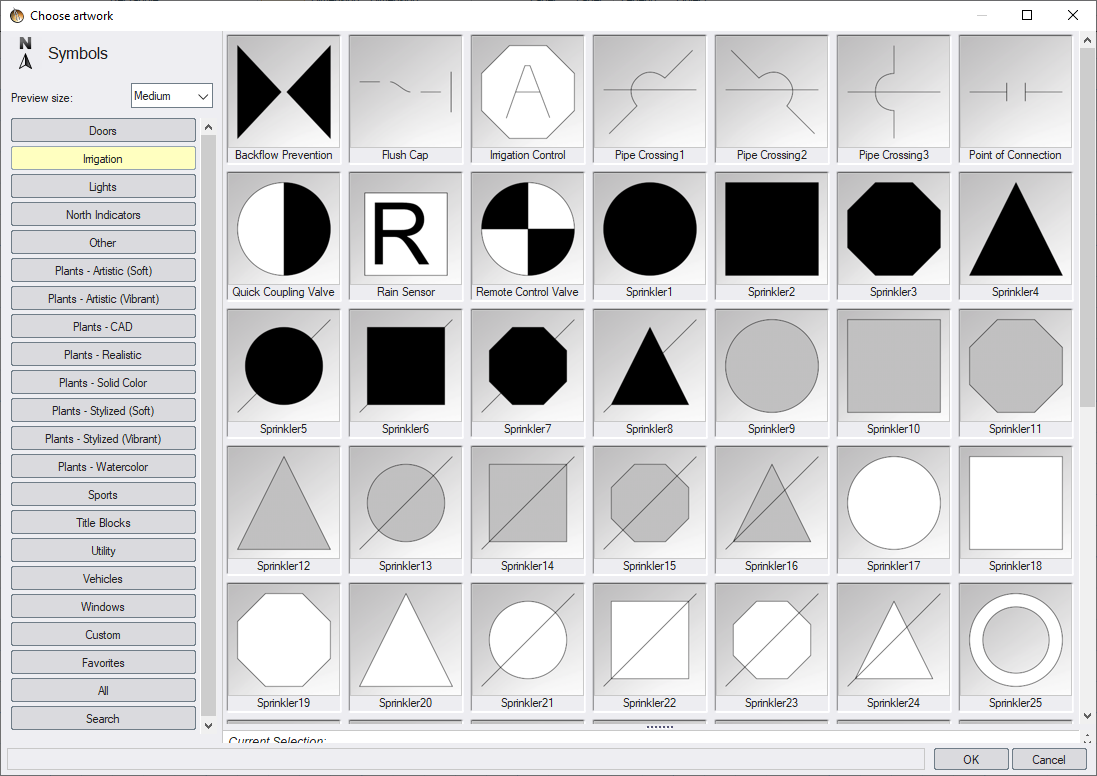1097x776 pixels.
Task: Show the Title Blocks category
Action: tap(103, 523)
